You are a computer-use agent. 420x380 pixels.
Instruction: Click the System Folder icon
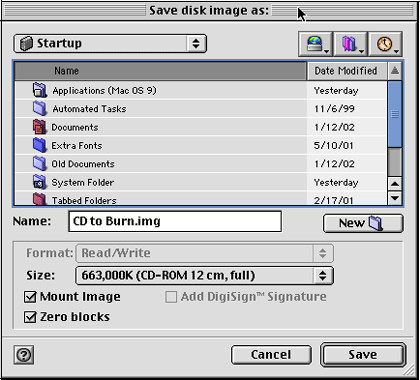pyautogui.click(x=40, y=182)
